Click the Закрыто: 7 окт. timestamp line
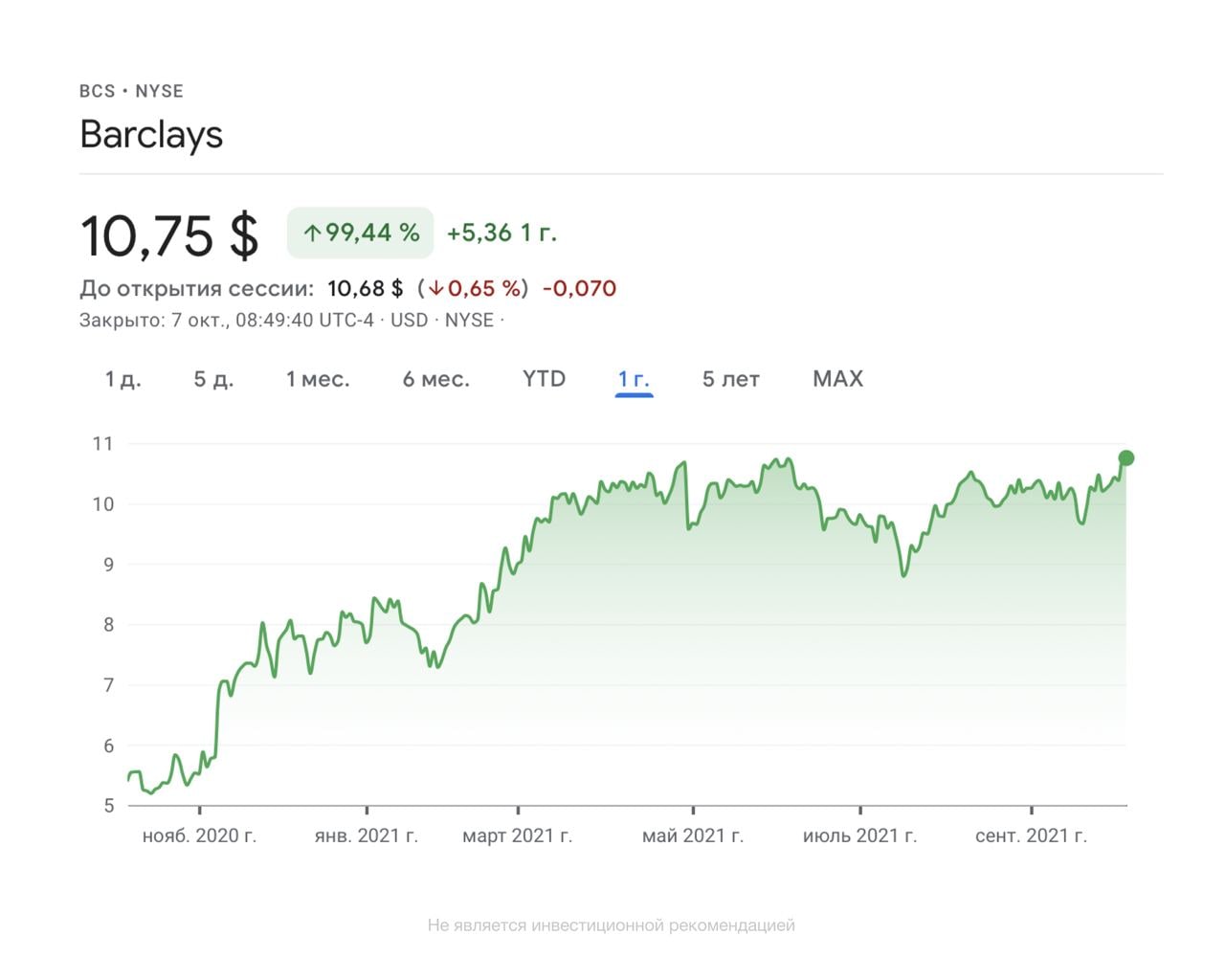This screenshot has height=980, width=1225. [x=291, y=321]
